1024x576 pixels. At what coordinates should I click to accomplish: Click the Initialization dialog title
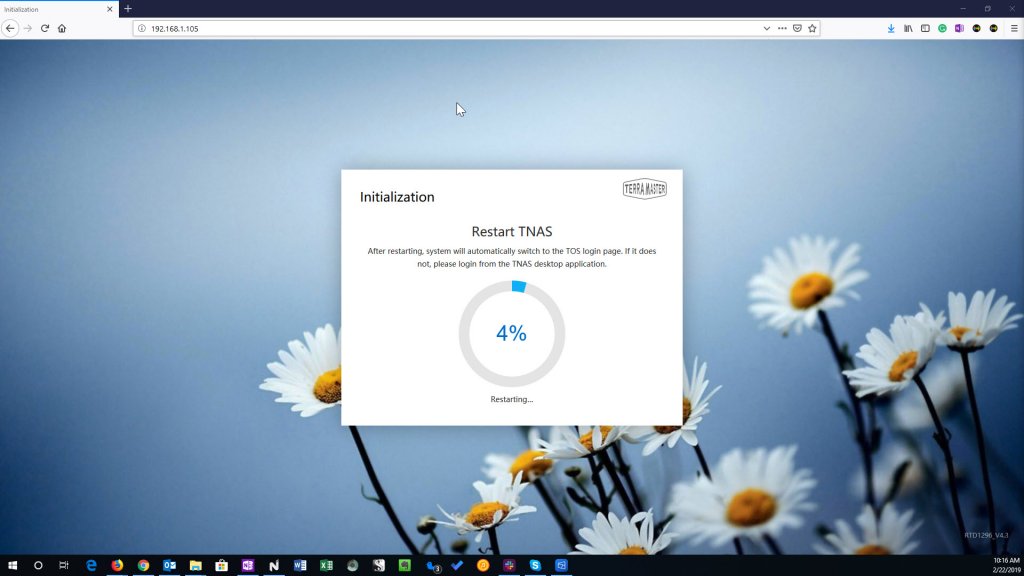point(397,197)
